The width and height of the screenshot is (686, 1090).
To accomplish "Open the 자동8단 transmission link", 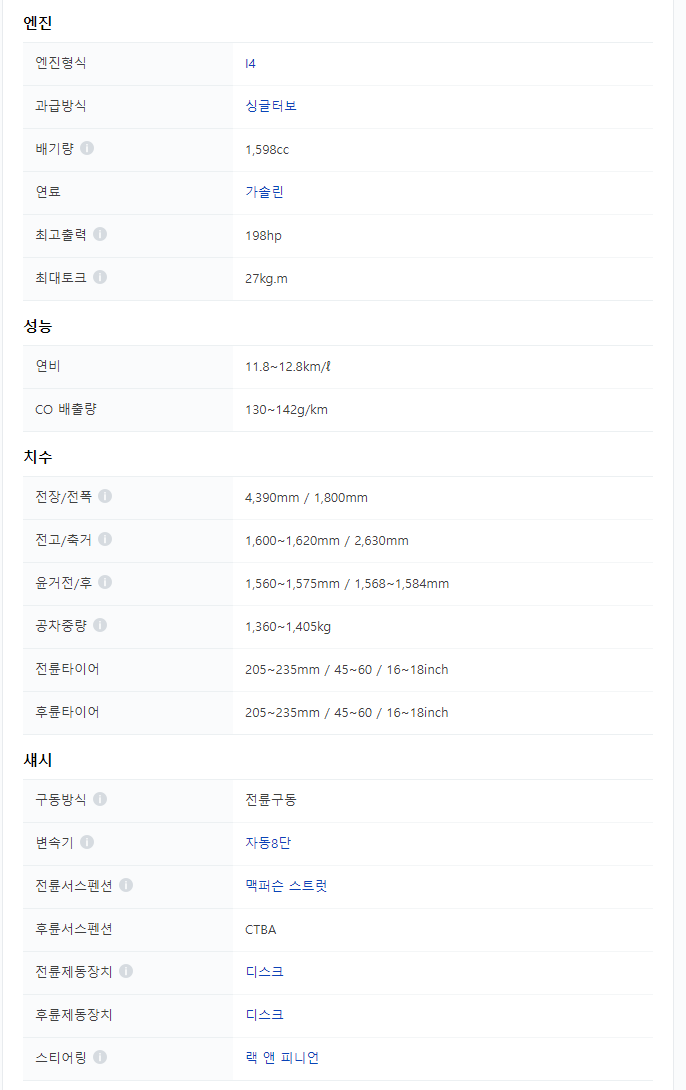I will coord(268,843).
